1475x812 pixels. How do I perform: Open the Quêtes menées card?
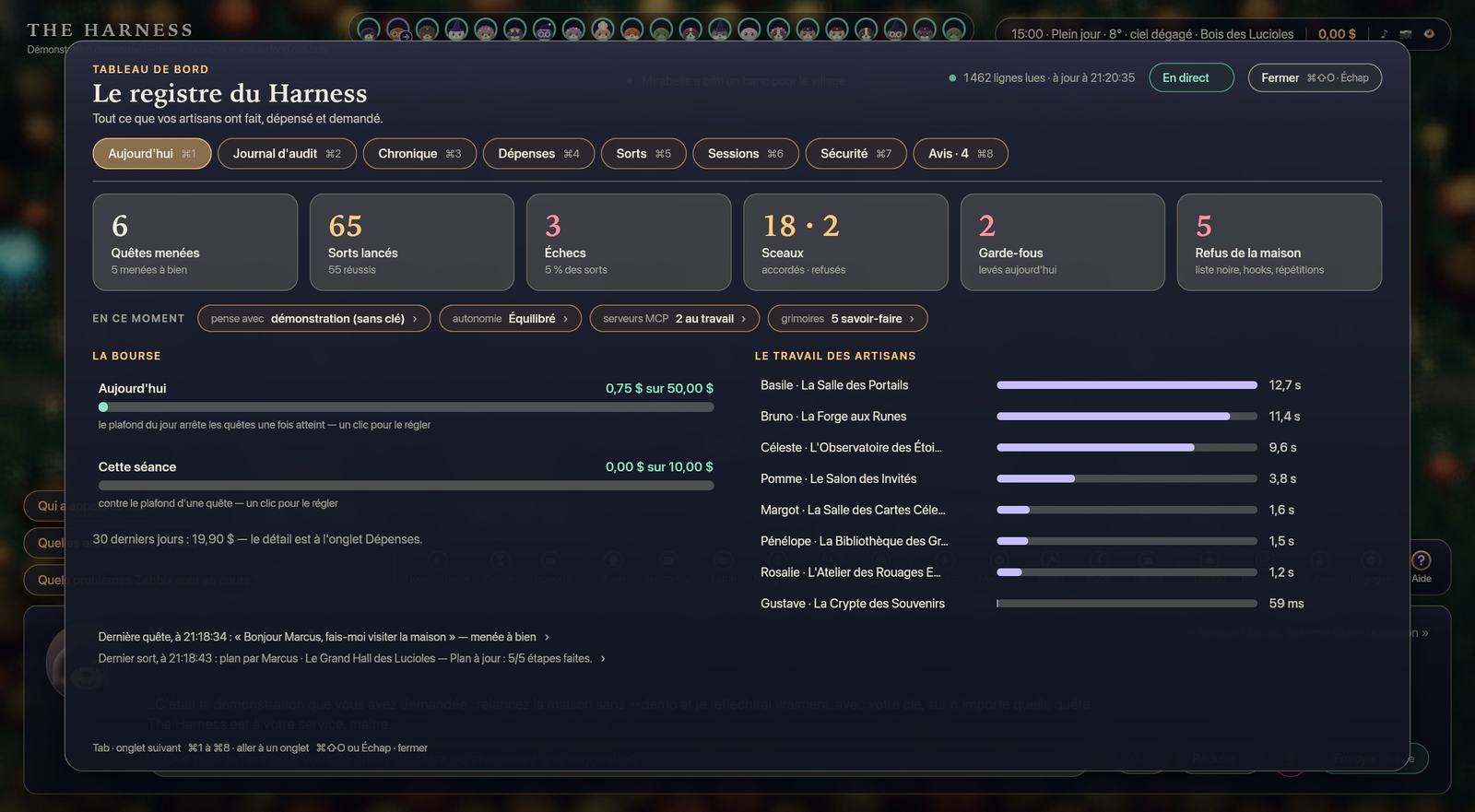[195, 242]
